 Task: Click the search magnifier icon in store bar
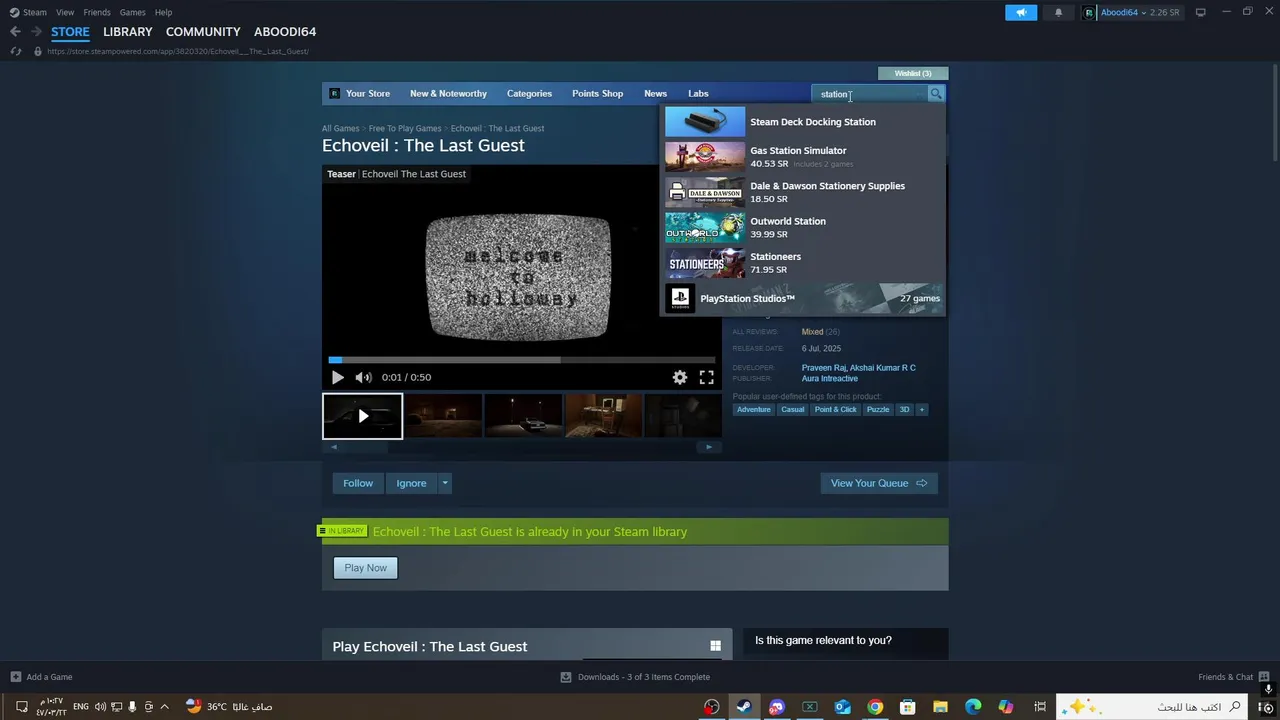click(936, 94)
